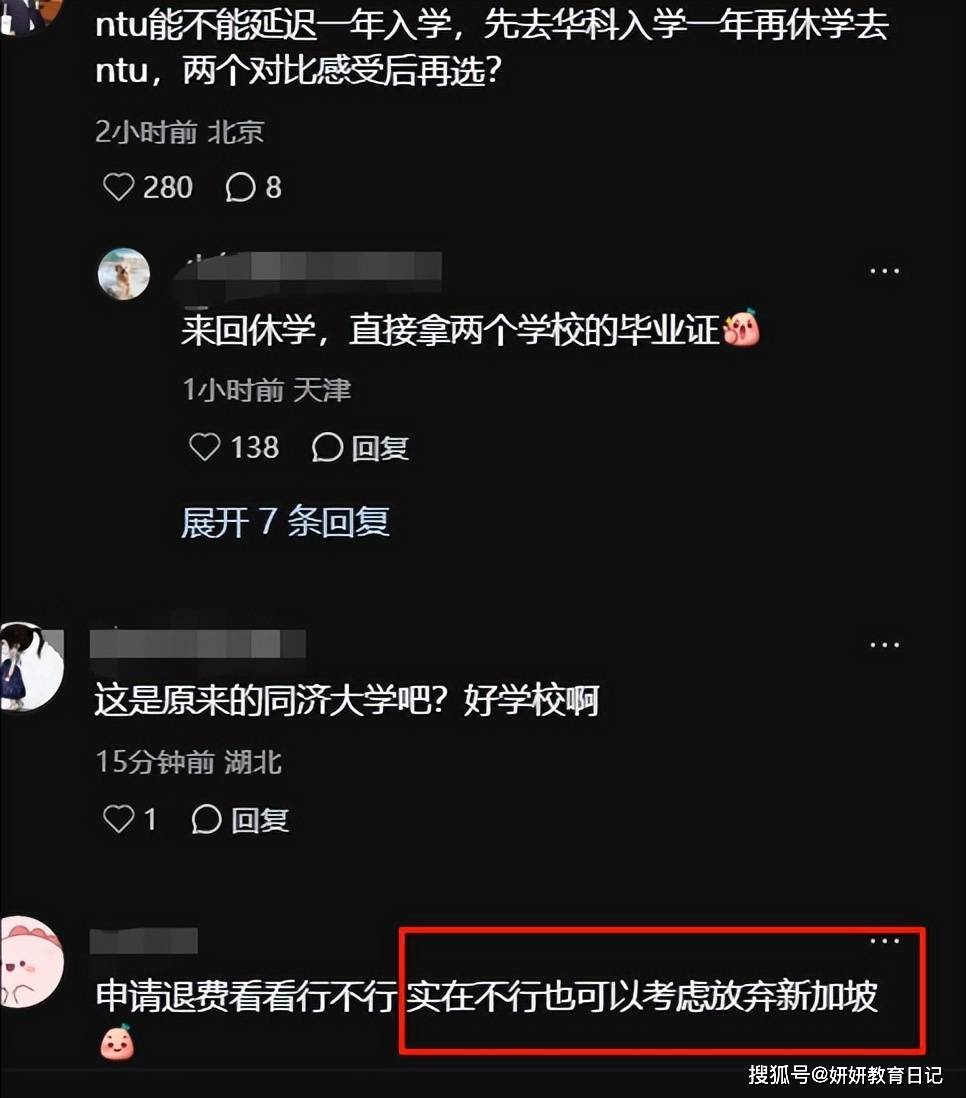Open the pink cartoon avatar profile
This screenshot has width=966, height=1098.
pyautogui.click(x=31, y=961)
